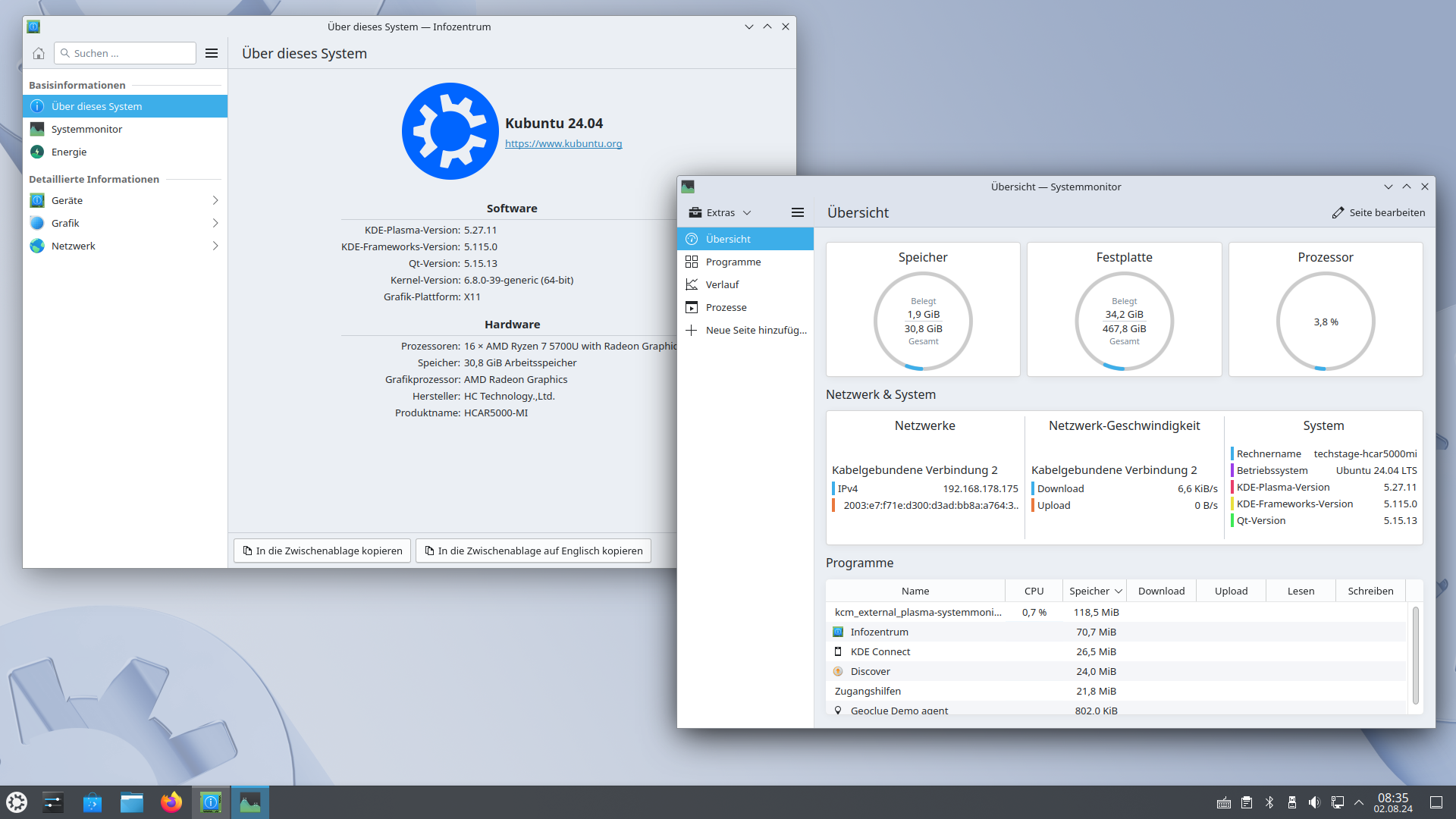The height and width of the screenshot is (819, 1456).
Task: Open the KDE application launcher
Action: [17, 802]
